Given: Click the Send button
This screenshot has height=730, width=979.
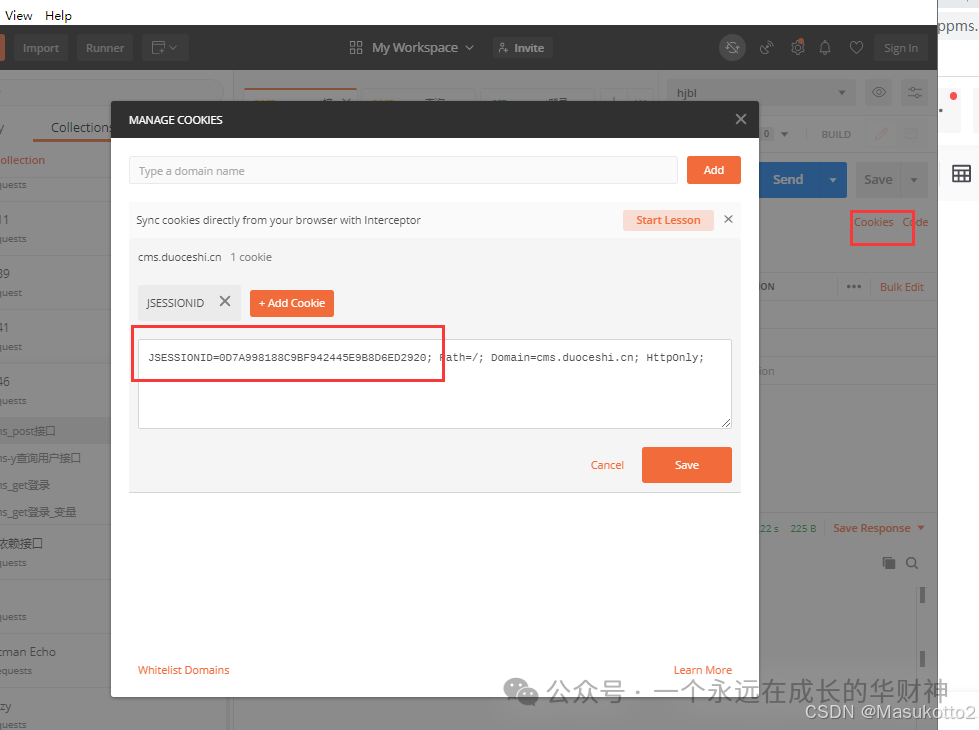Looking at the screenshot, I should click(x=789, y=180).
